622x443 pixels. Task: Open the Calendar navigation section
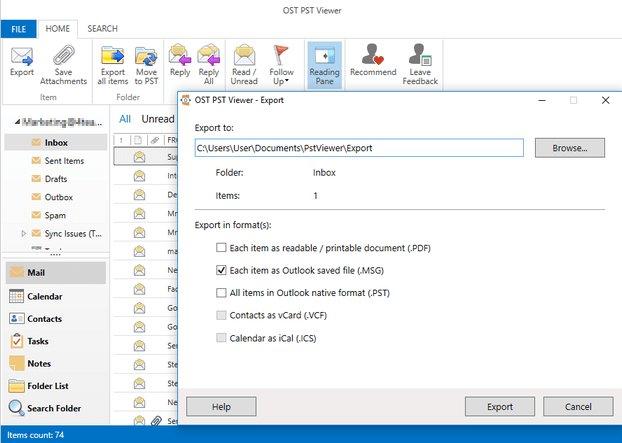(56, 296)
